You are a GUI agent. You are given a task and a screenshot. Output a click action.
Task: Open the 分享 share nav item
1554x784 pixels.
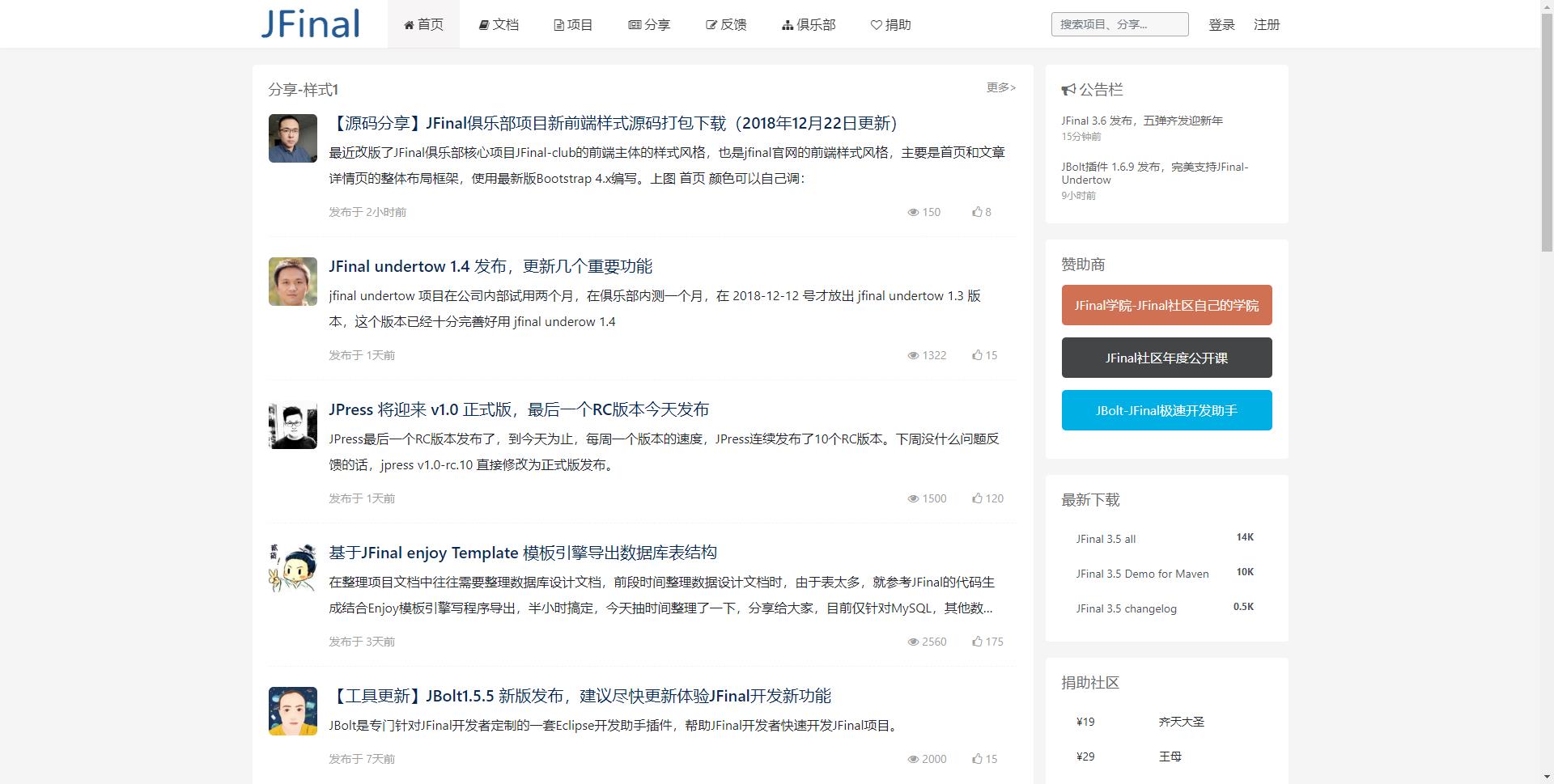pyautogui.click(x=649, y=24)
